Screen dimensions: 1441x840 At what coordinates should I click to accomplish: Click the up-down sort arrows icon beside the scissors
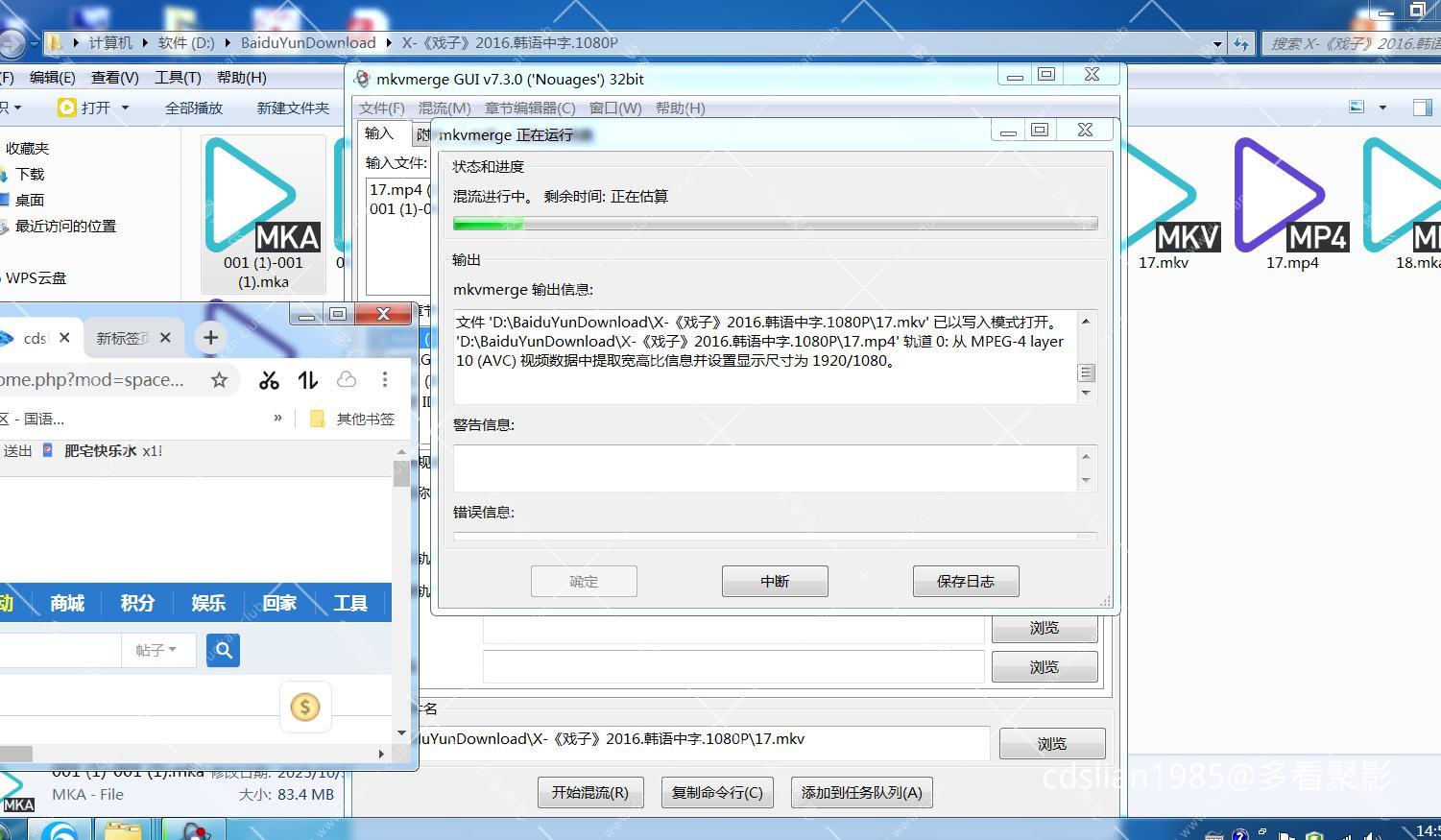(x=307, y=379)
